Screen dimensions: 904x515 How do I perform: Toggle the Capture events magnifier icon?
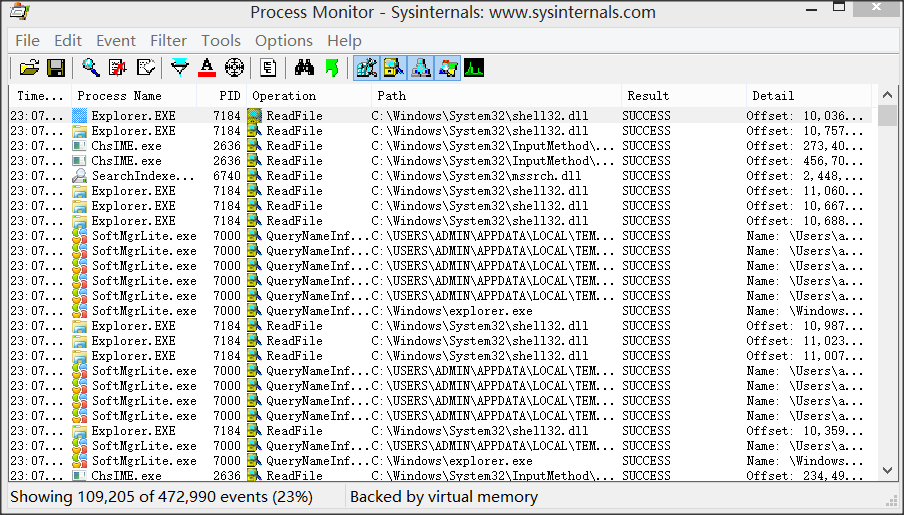coord(91,68)
